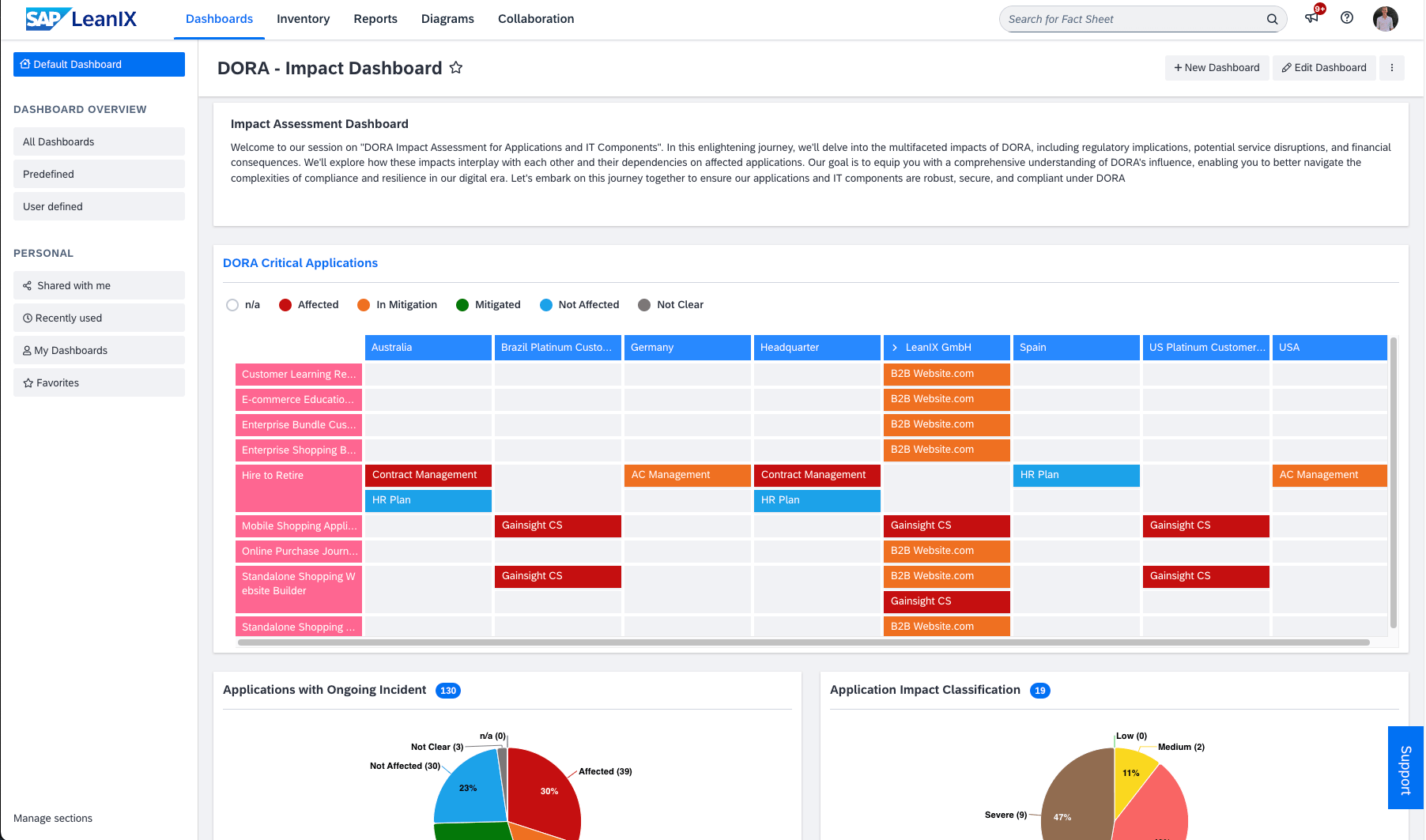The height and width of the screenshot is (840, 1426).
Task: Select User defined dashboards
Action: coord(99,206)
